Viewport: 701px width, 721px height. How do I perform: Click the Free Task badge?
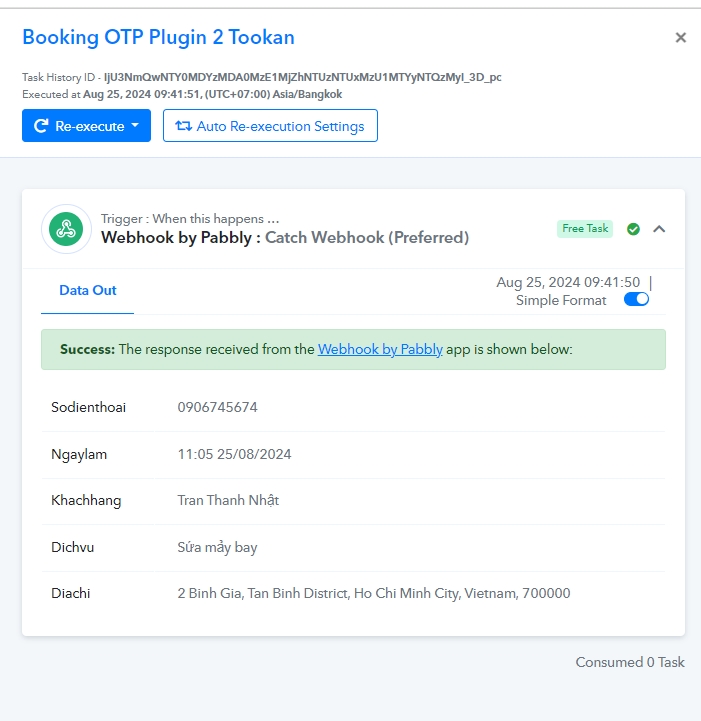coord(585,229)
